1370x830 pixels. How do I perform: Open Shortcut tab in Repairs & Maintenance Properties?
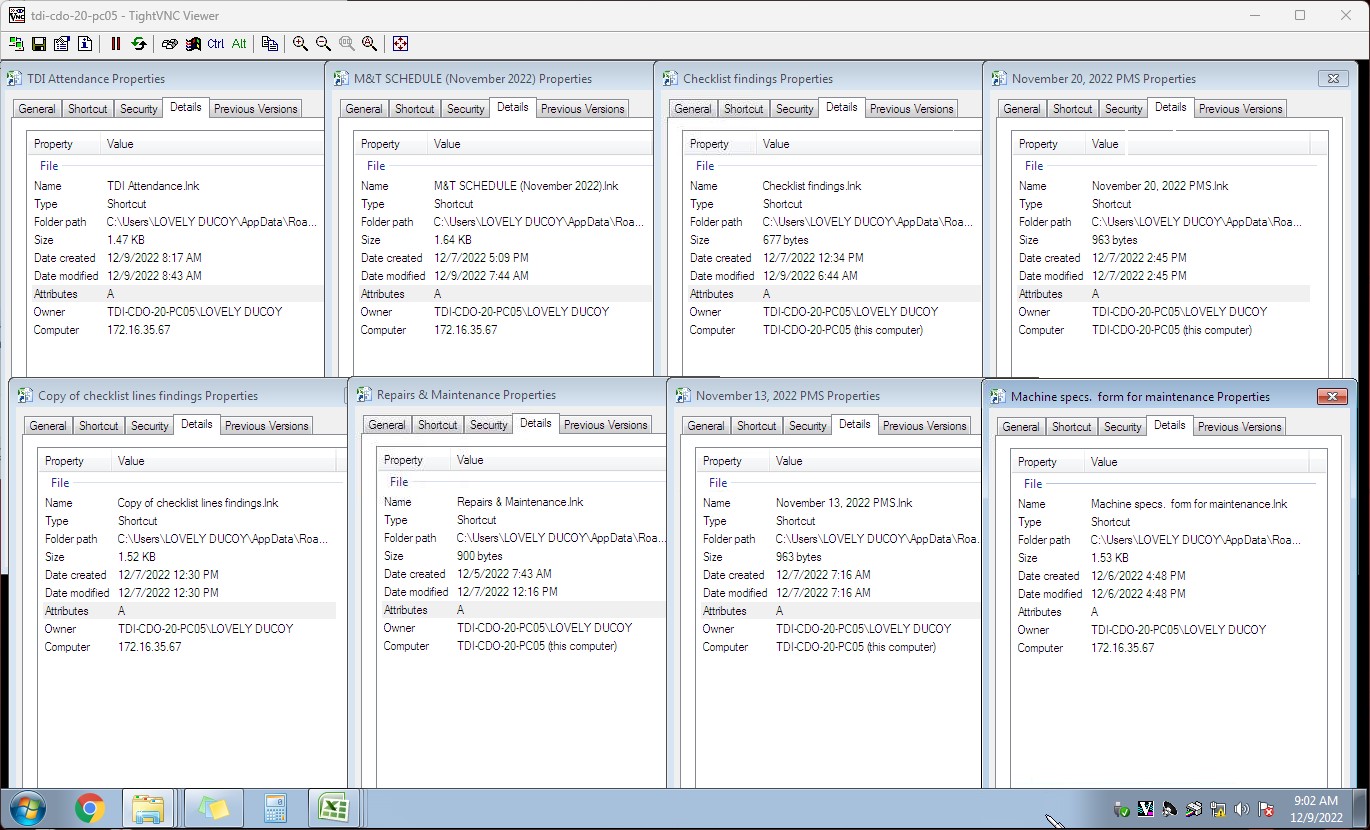[438, 425]
